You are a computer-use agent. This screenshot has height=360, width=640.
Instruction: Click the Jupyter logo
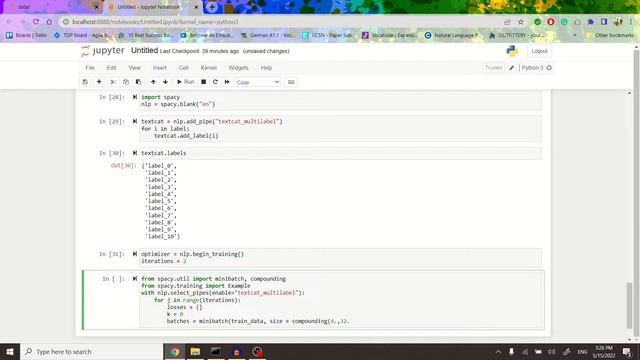102,51
